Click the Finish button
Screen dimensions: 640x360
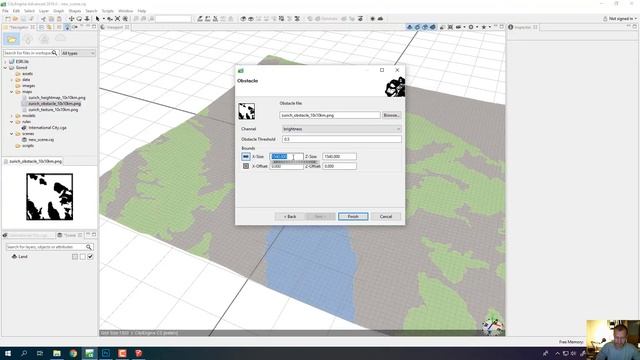coord(353,216)
